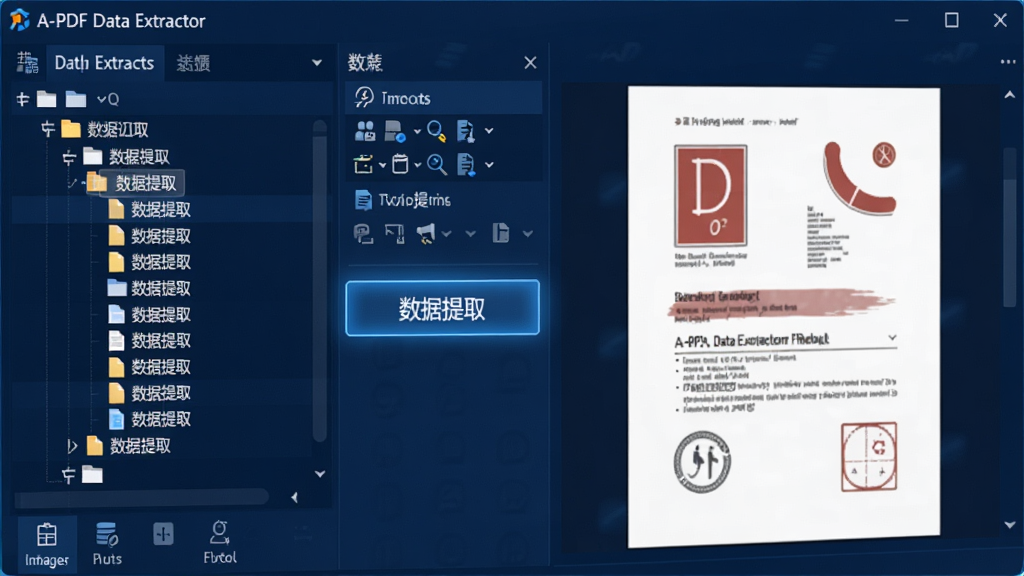Switch to the tab right of Dath Extracts

[193, 63]
